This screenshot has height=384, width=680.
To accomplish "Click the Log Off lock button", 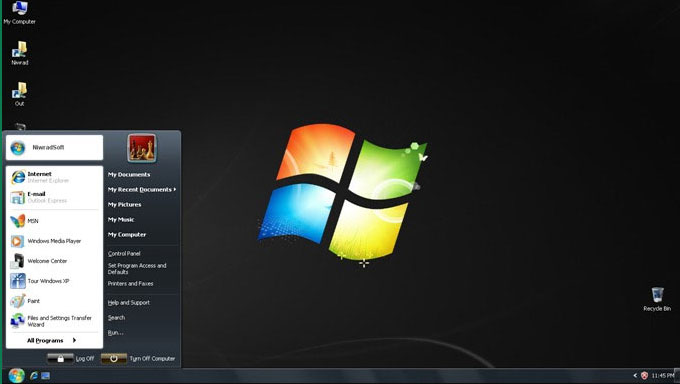I will tap(60, 358).
